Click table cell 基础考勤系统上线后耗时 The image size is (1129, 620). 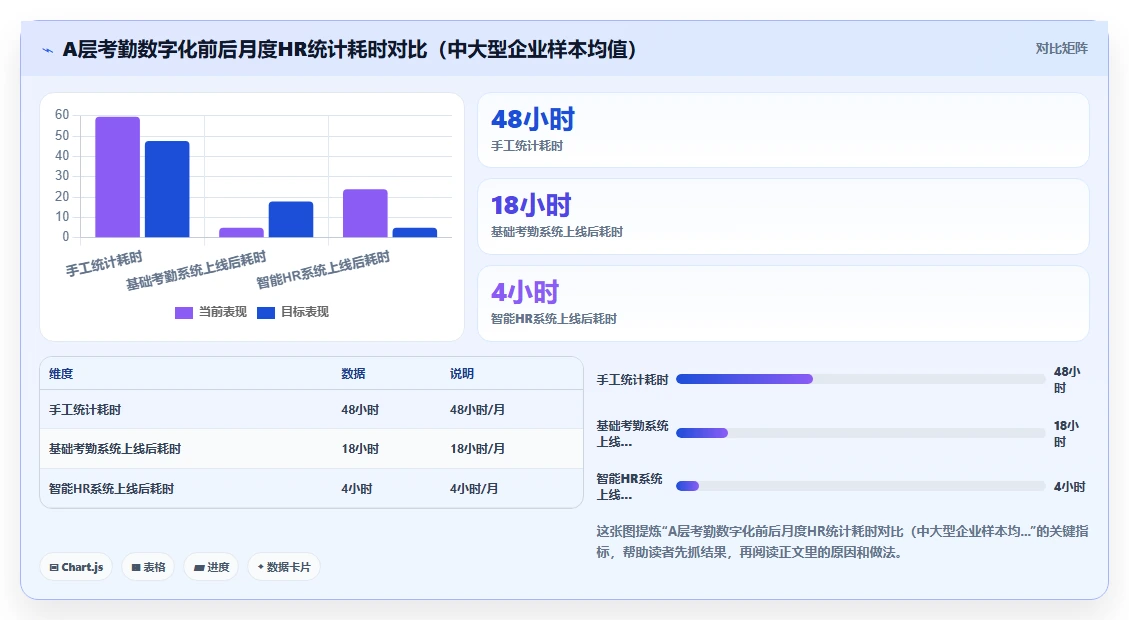pos(115,449)
